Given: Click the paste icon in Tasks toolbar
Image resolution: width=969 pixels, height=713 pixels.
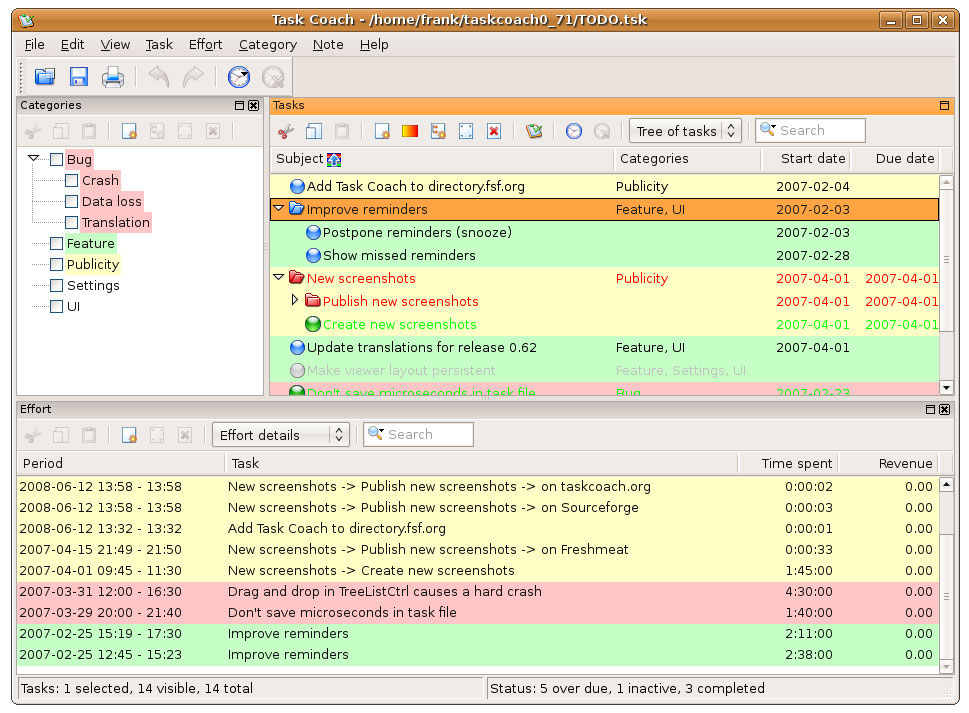Looking at the screenshot, I should click(342, 131).
